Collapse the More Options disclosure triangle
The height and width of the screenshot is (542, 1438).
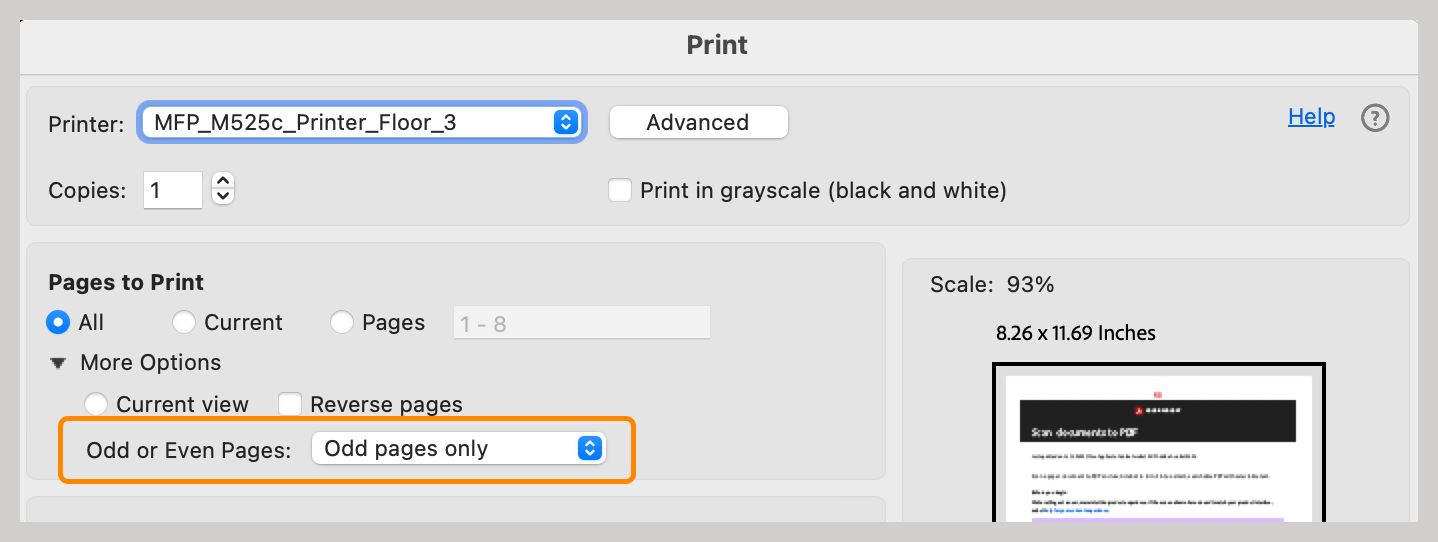coord(59,363)
